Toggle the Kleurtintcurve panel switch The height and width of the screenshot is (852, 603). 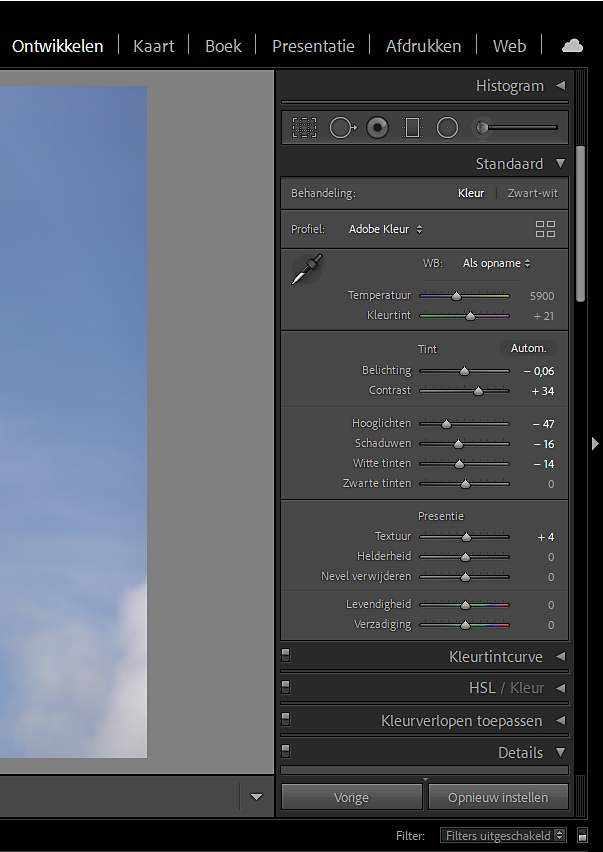[x=286, y=656]
